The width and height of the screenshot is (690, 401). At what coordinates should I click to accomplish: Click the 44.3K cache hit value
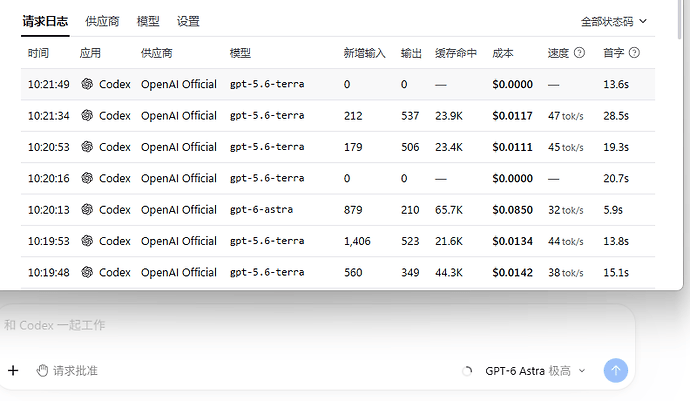coord(449,272)
